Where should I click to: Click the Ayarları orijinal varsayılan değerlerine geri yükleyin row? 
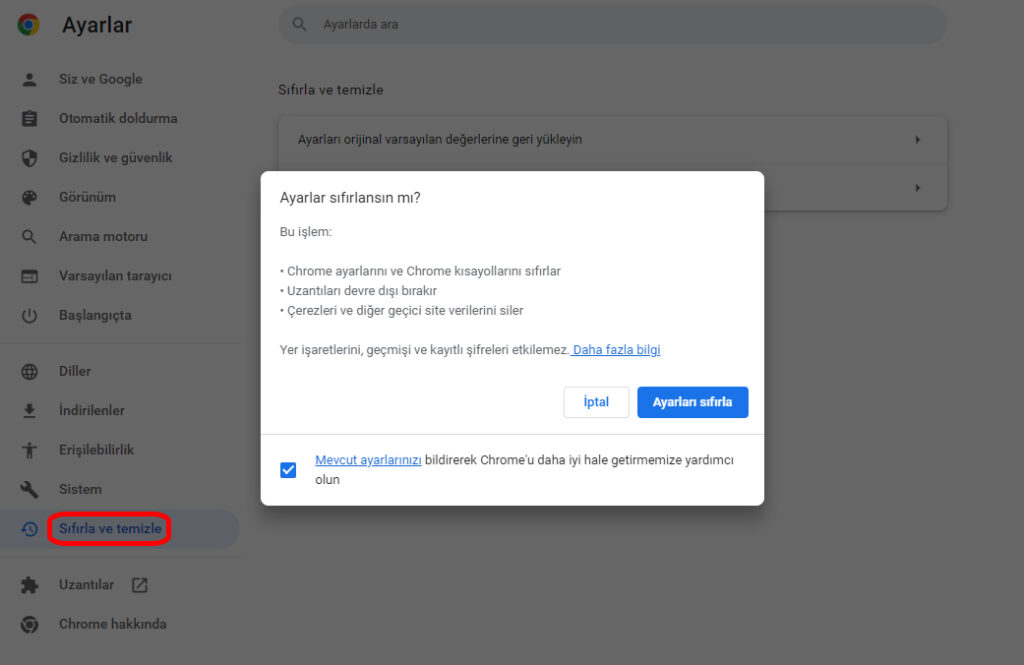click(x=613, y=140)
